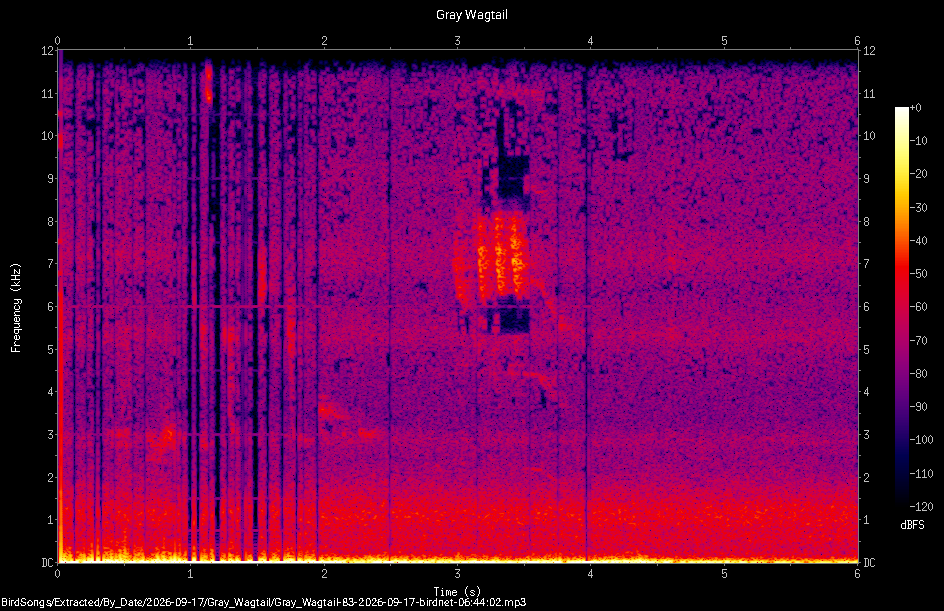Click the '+0' colorbar value
Viewport: 944px width, 611px height.
[915, 108]
